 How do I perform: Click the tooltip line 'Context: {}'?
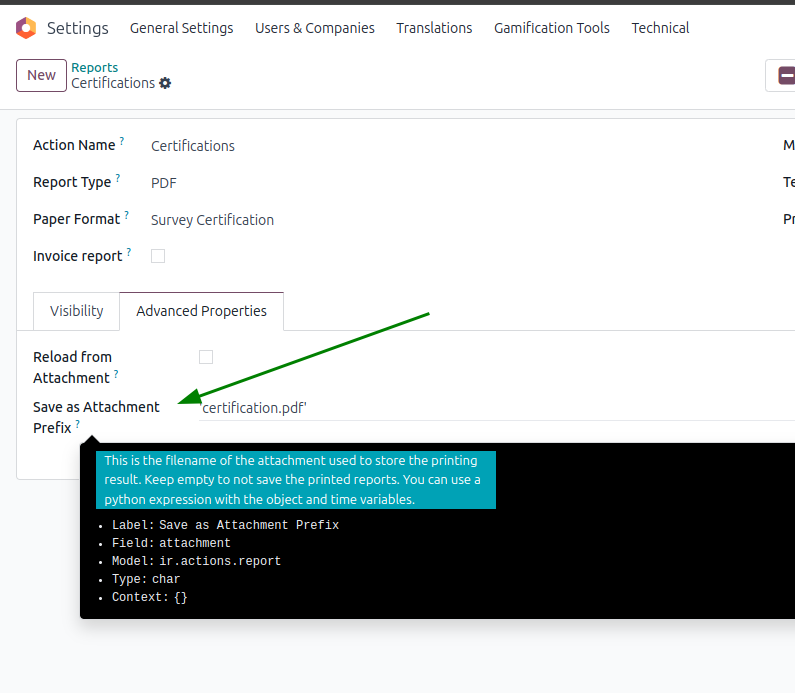point(150,597)
